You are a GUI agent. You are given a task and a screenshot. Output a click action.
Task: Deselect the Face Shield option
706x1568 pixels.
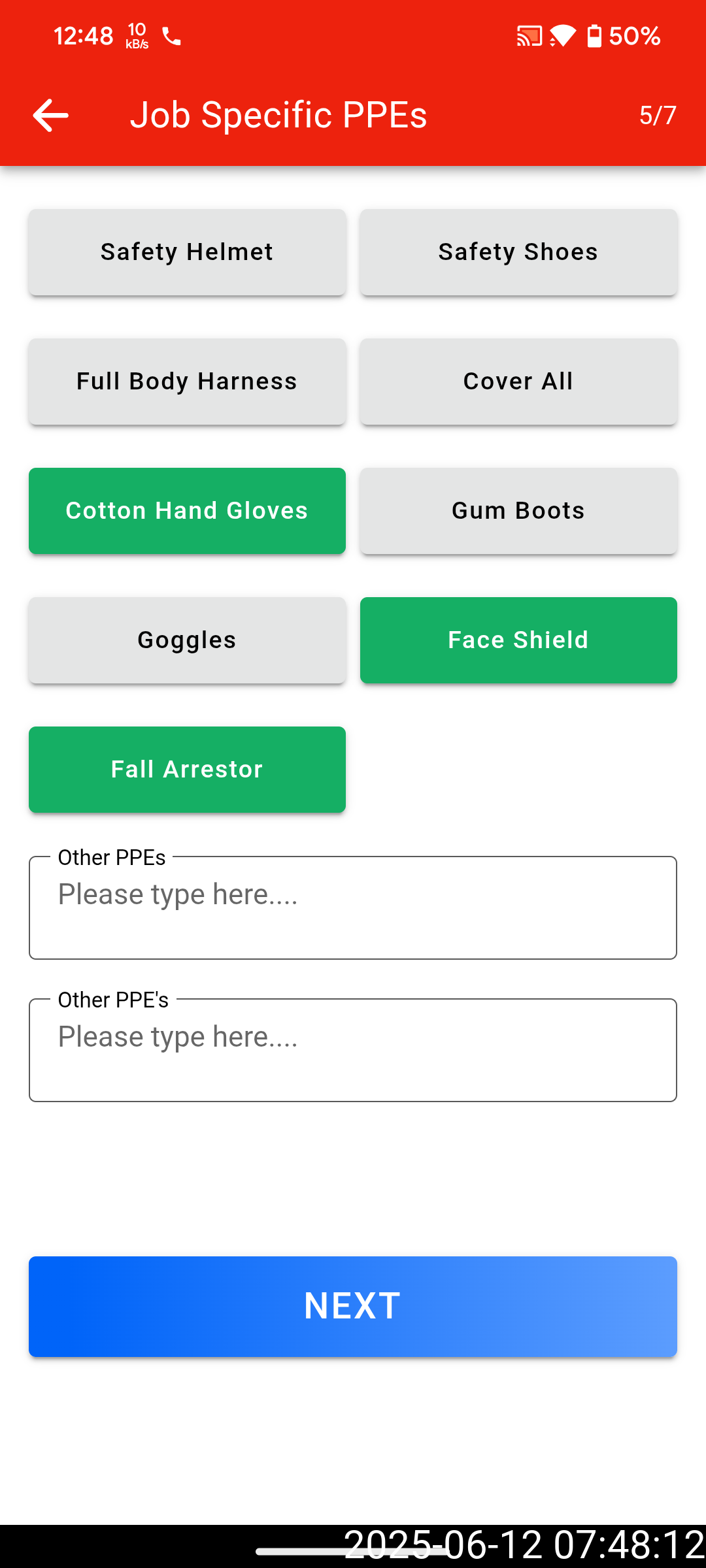click(x=518, y=640)
